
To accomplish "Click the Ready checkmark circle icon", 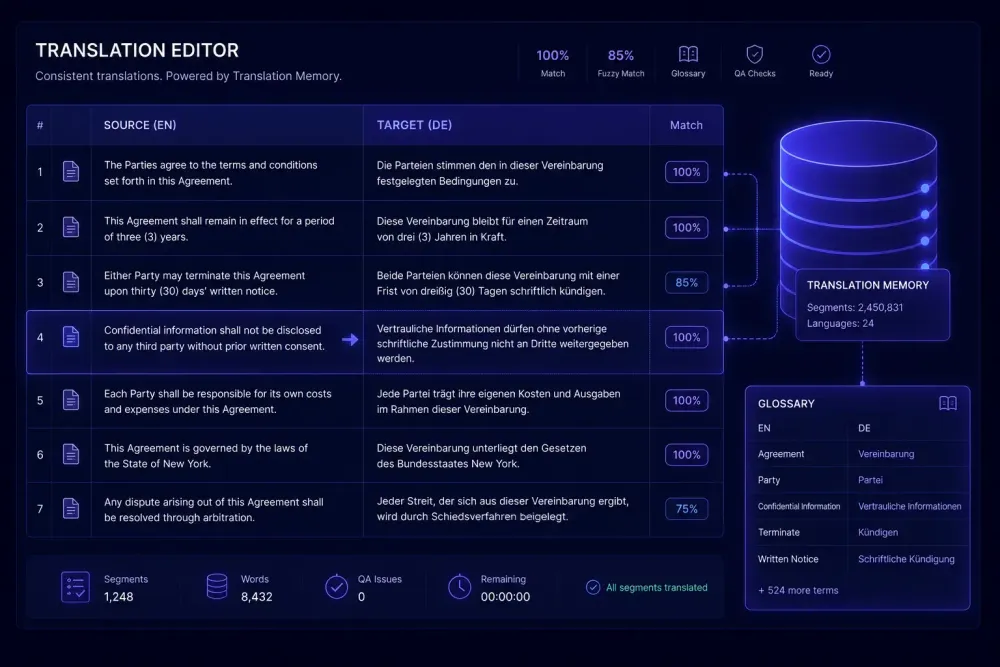I will pos(821,54).
